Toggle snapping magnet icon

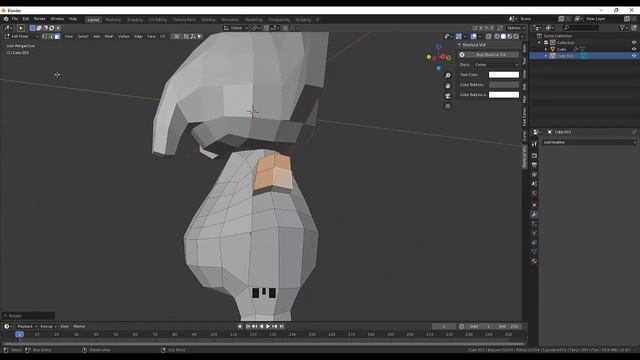point(266,28)
